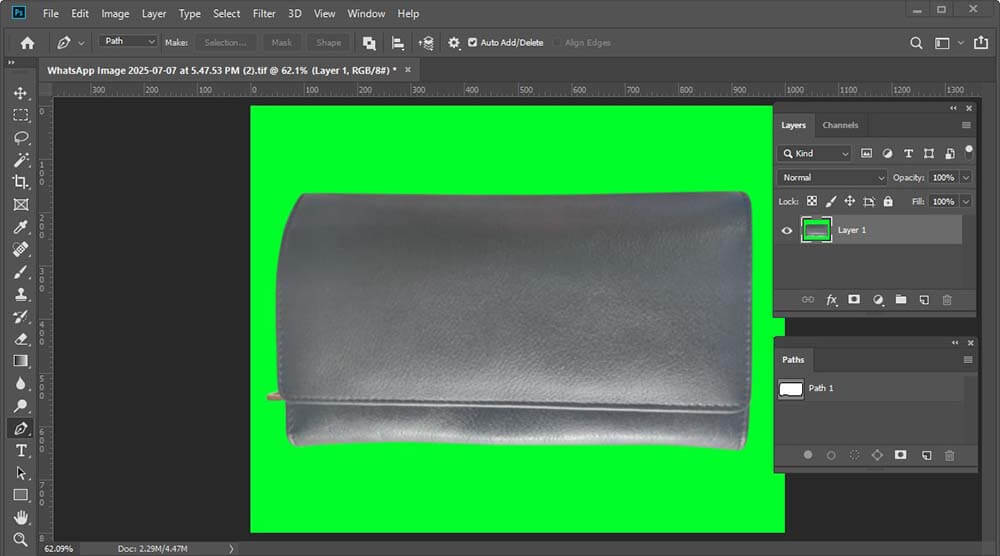Switch to the Channels tab

[x=840, y=125]
